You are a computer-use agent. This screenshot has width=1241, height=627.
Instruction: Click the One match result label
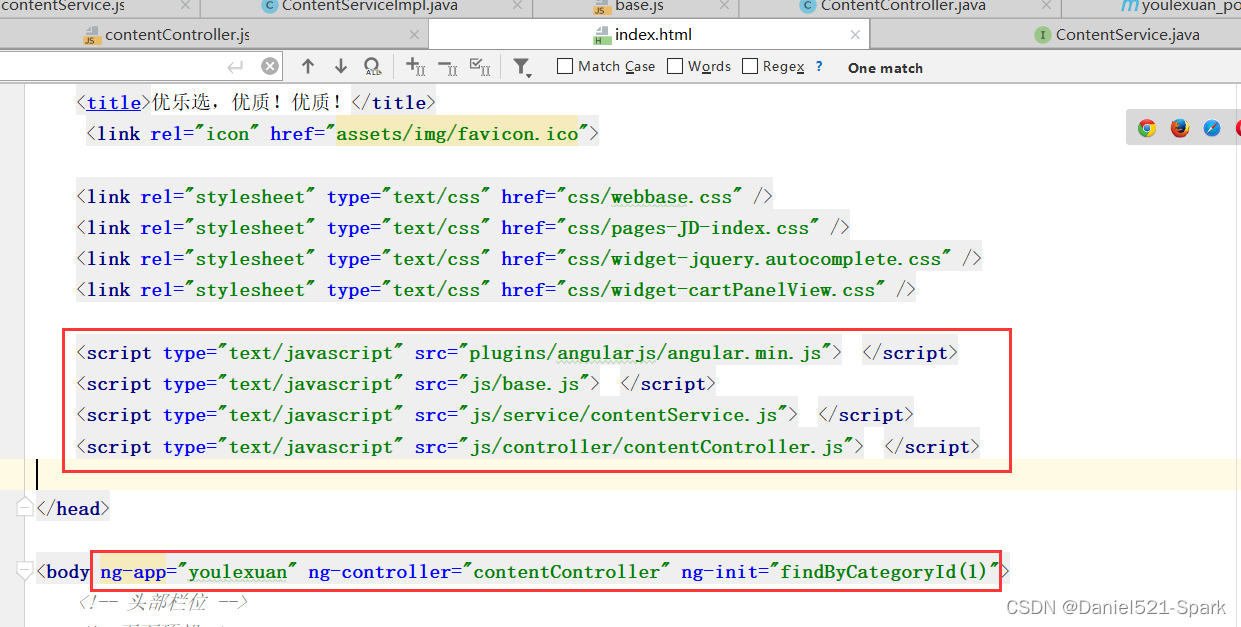coord(885,68)
